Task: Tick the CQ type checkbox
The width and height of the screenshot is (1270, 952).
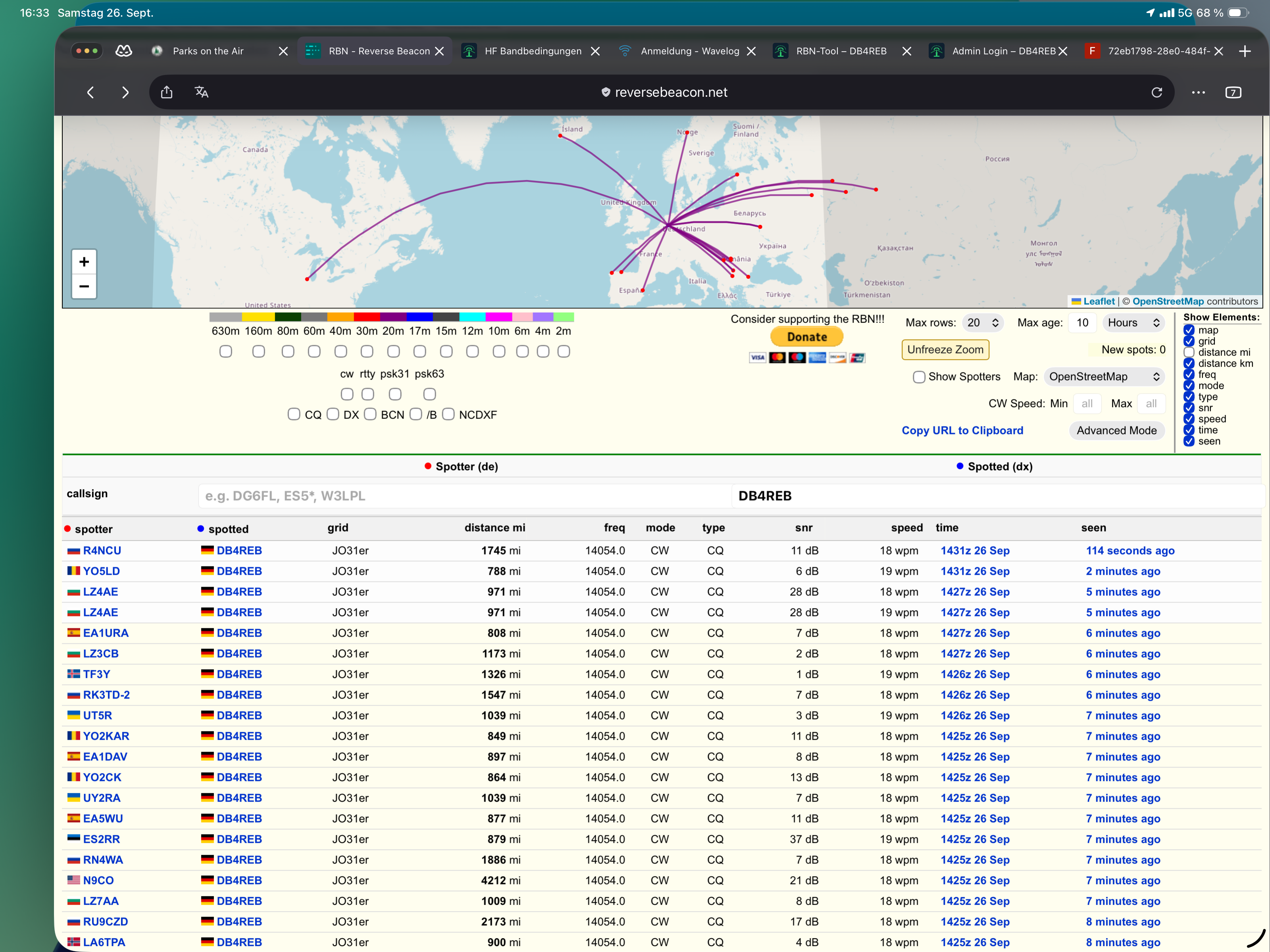Action: click(294, 414)
